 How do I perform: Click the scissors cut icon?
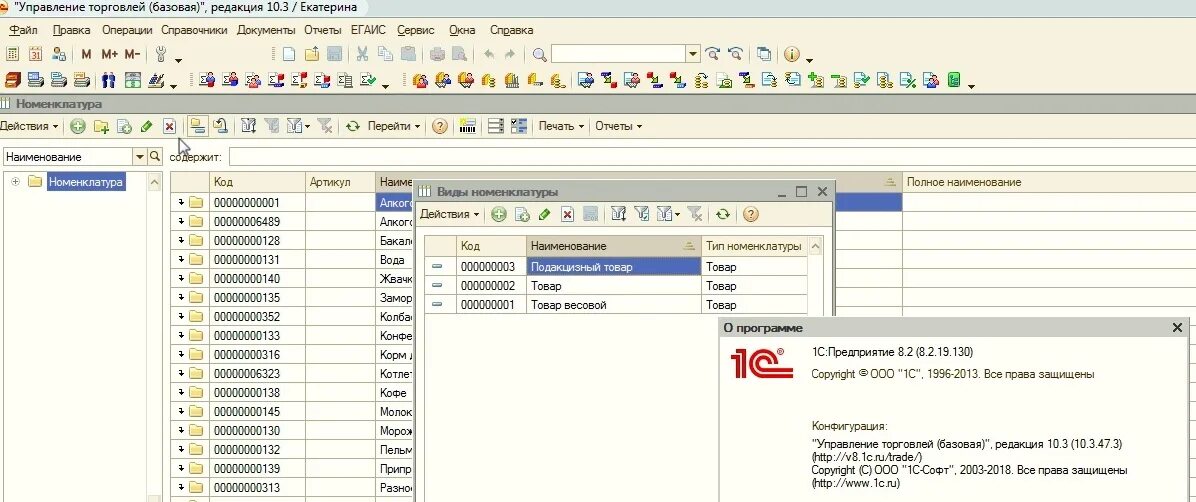coord(362,54)
